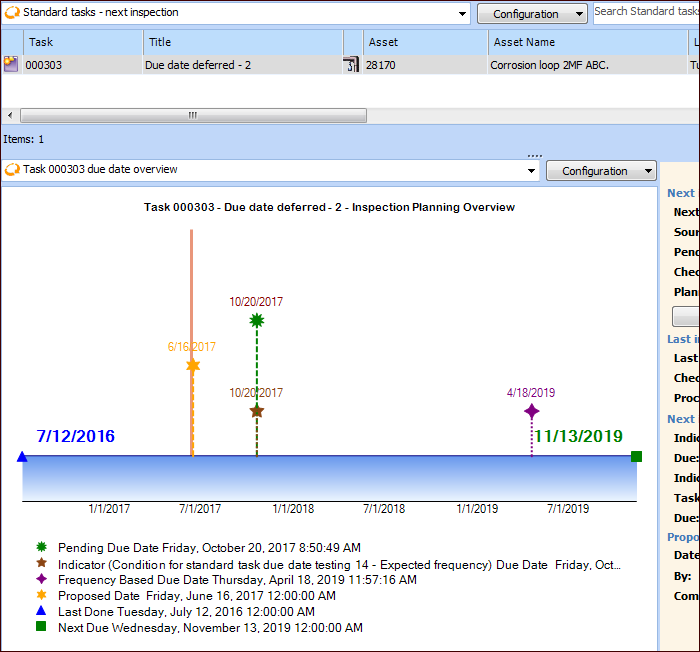Open the top Configuration dropdown button
Image resolution: width=700 pixels, height=652 pixels.
tap(532, 14)
